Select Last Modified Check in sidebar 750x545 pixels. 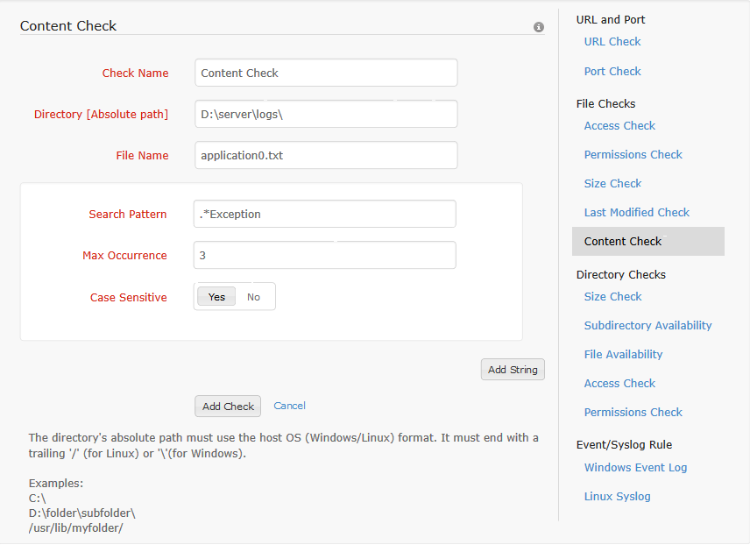(x=636, y=213)
